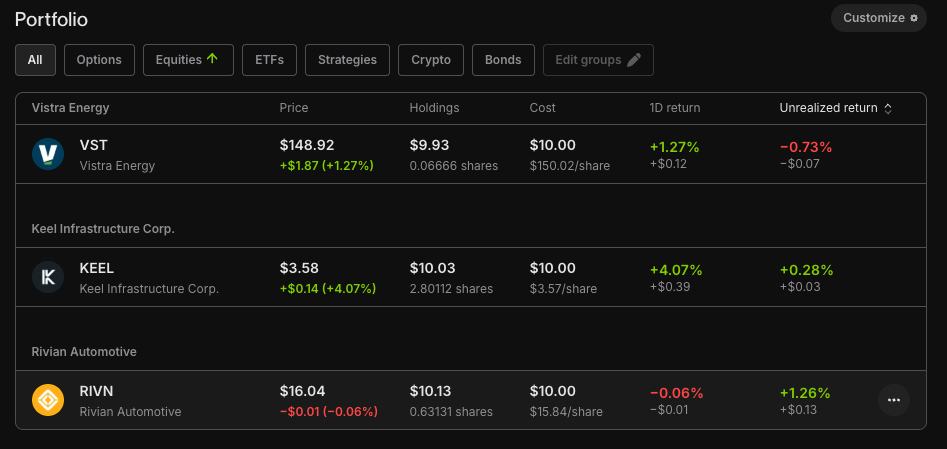The height and width of the screenshot is (449, 947).
Task: Open the VST ticker row
Action: click(x=470, y=154)
